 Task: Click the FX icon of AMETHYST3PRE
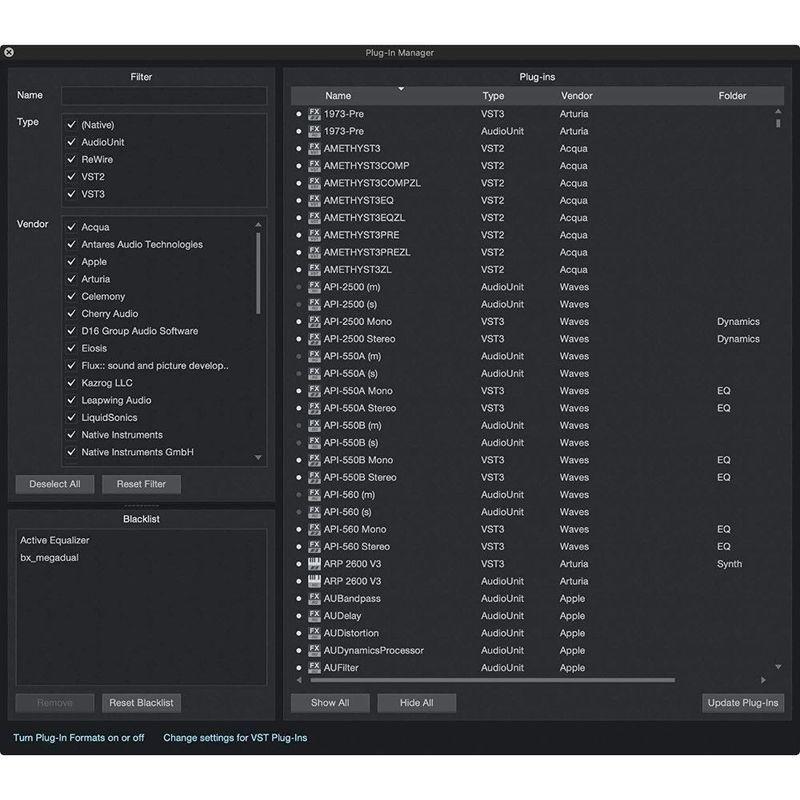314,235
